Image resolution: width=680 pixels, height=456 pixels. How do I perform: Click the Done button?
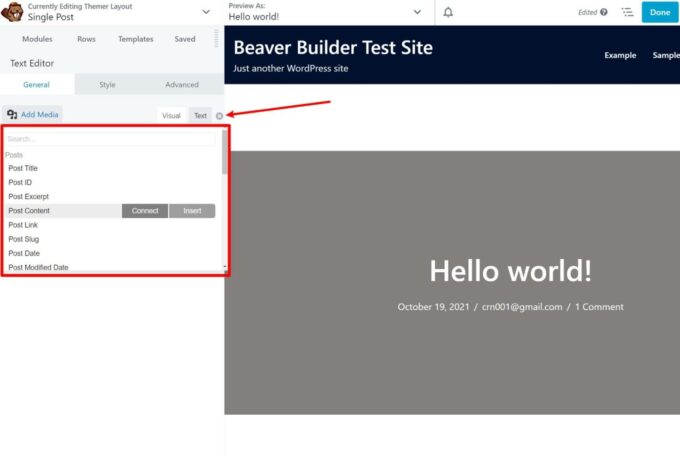click(660, 12)
